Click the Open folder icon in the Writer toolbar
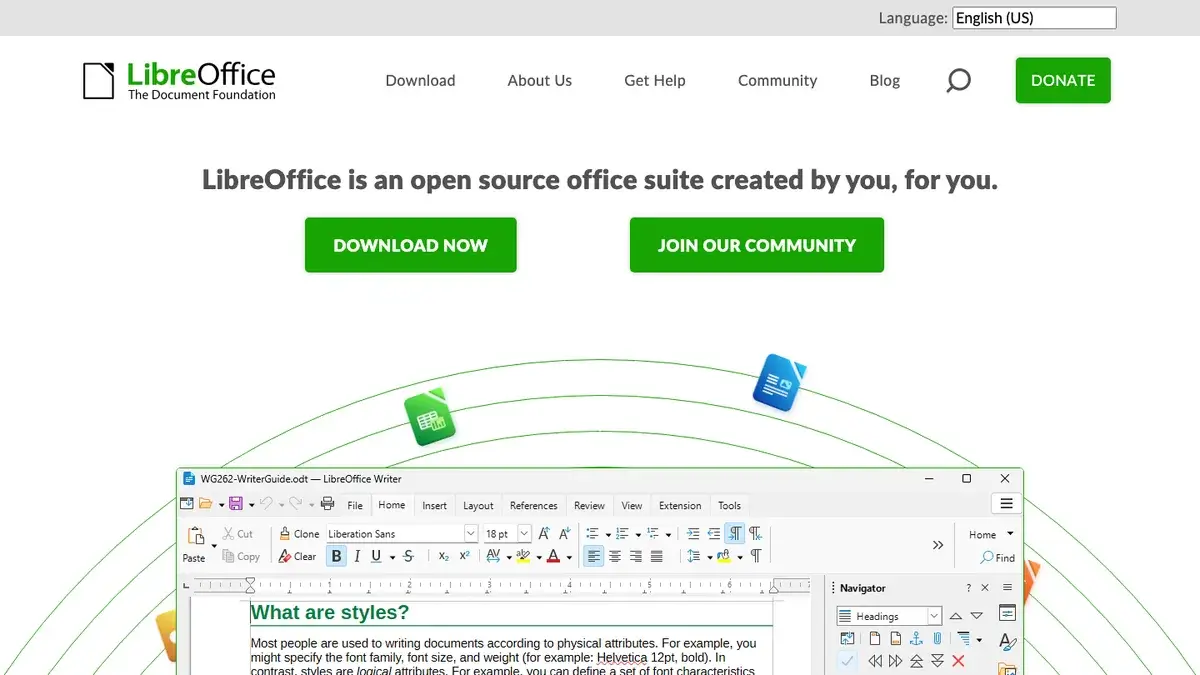Viewport: 1200px width, 675px height. click(x=206, y=504)
